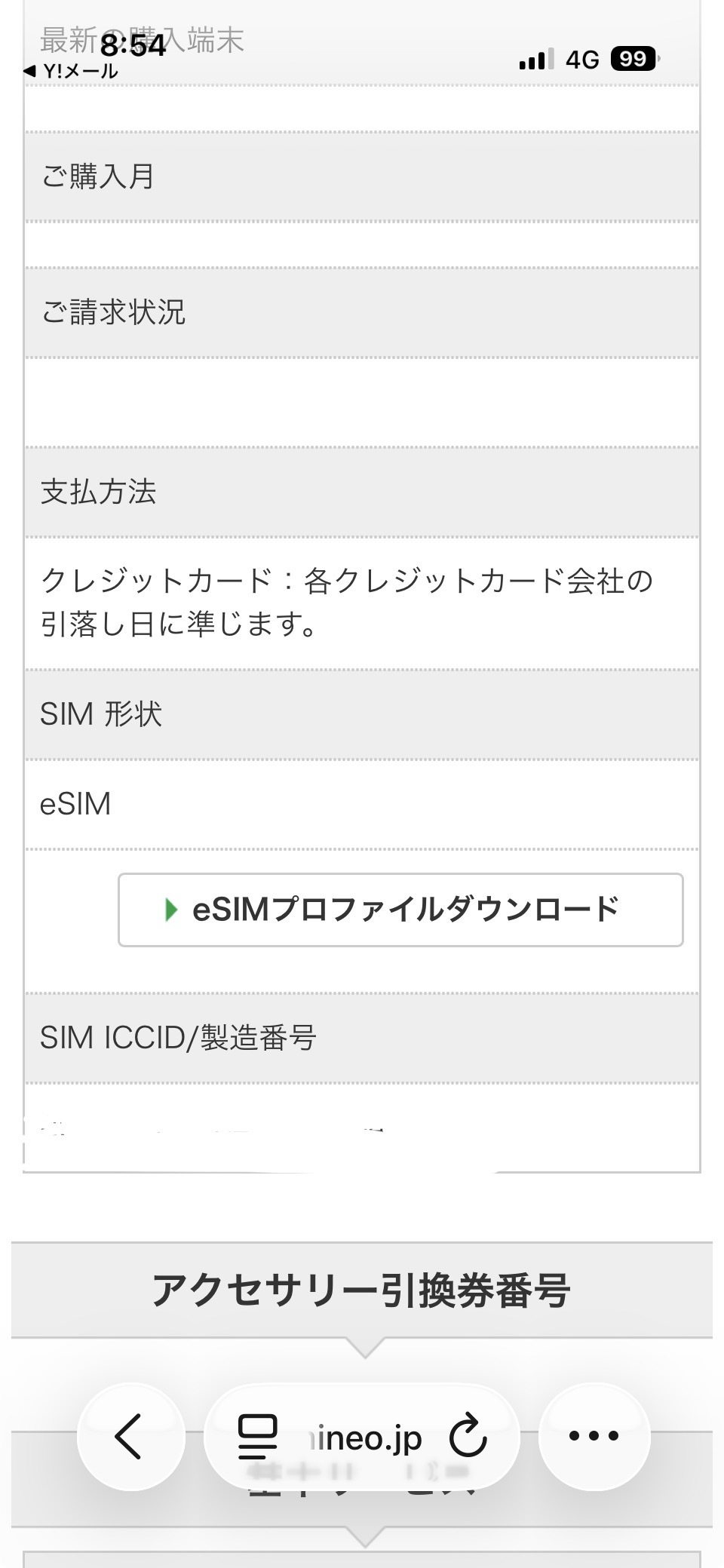This screenshot has height=1568, width=724.
Task: Select the ご購入月 row heading
Action: (x=98, y=176)
